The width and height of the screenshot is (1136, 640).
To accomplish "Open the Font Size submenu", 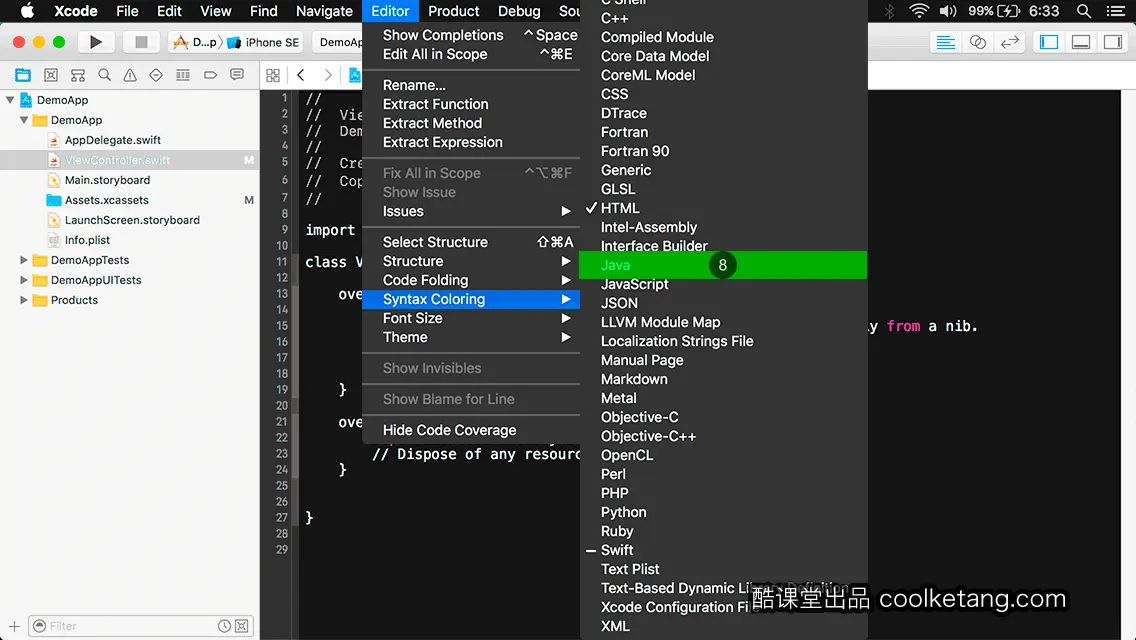I will [x=471, y=318].
